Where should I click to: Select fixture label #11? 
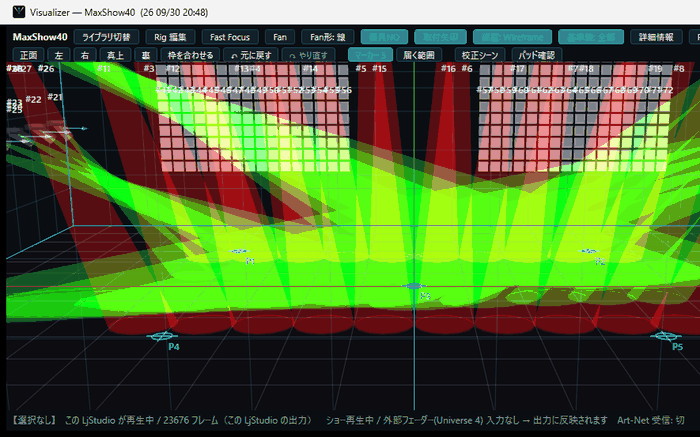(104, 69)
